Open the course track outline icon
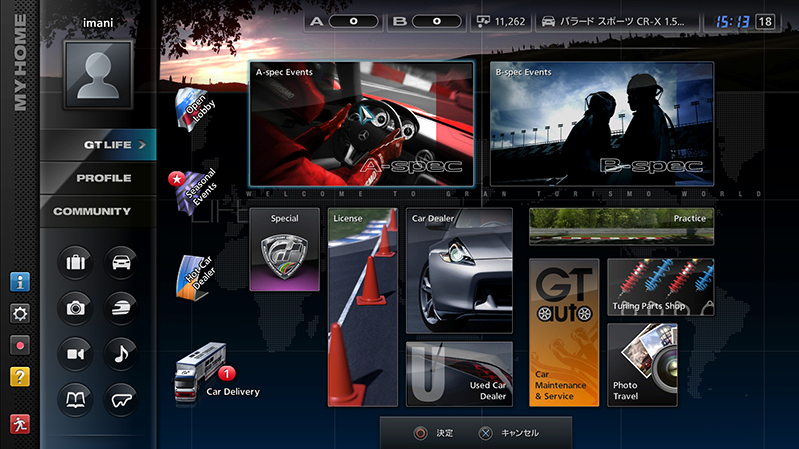Image resolution: width=799 pixels, height=449 pixels. click(121, 400)
